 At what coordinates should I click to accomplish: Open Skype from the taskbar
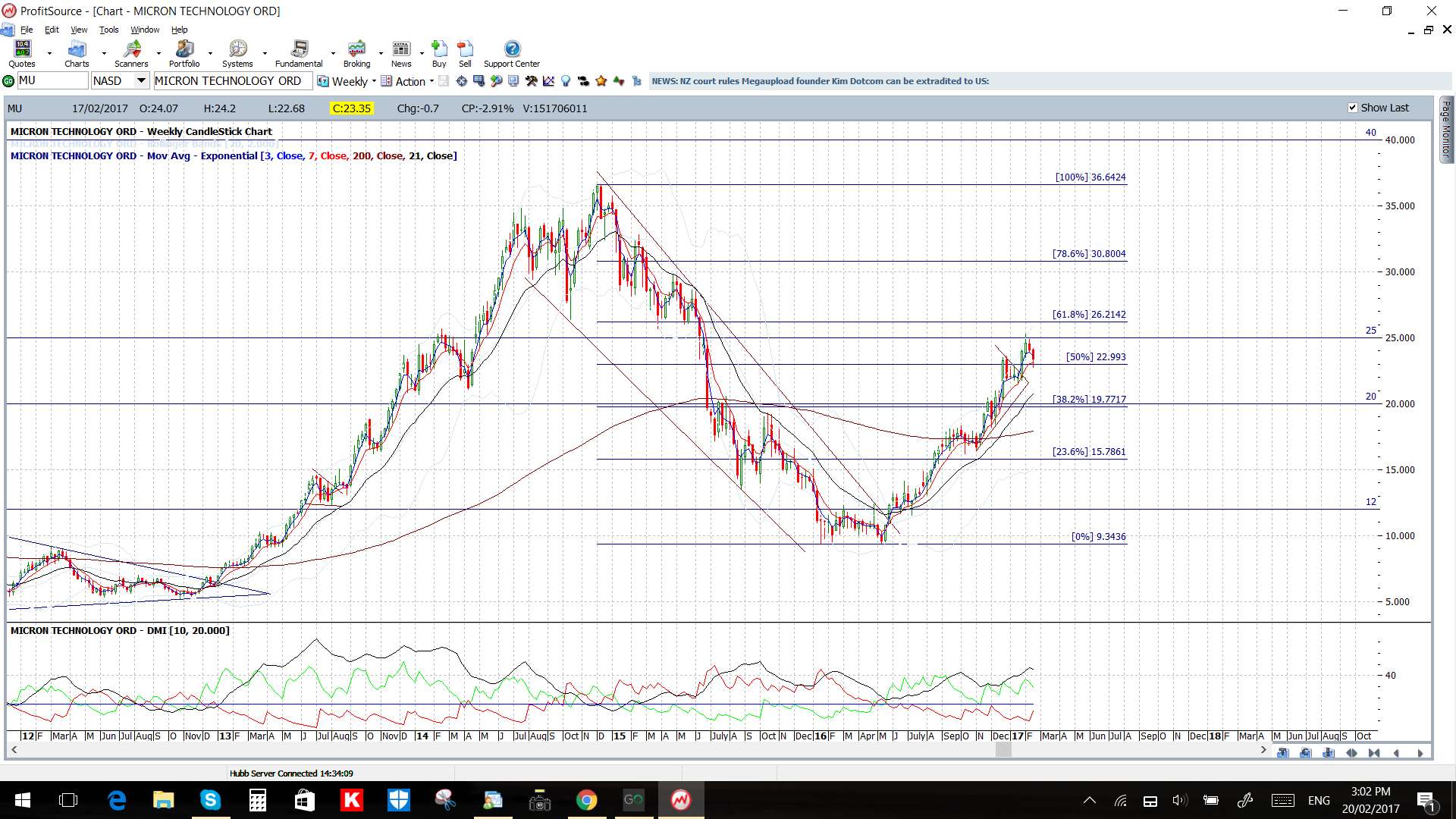pyautogui.click(x=210, y=800)
